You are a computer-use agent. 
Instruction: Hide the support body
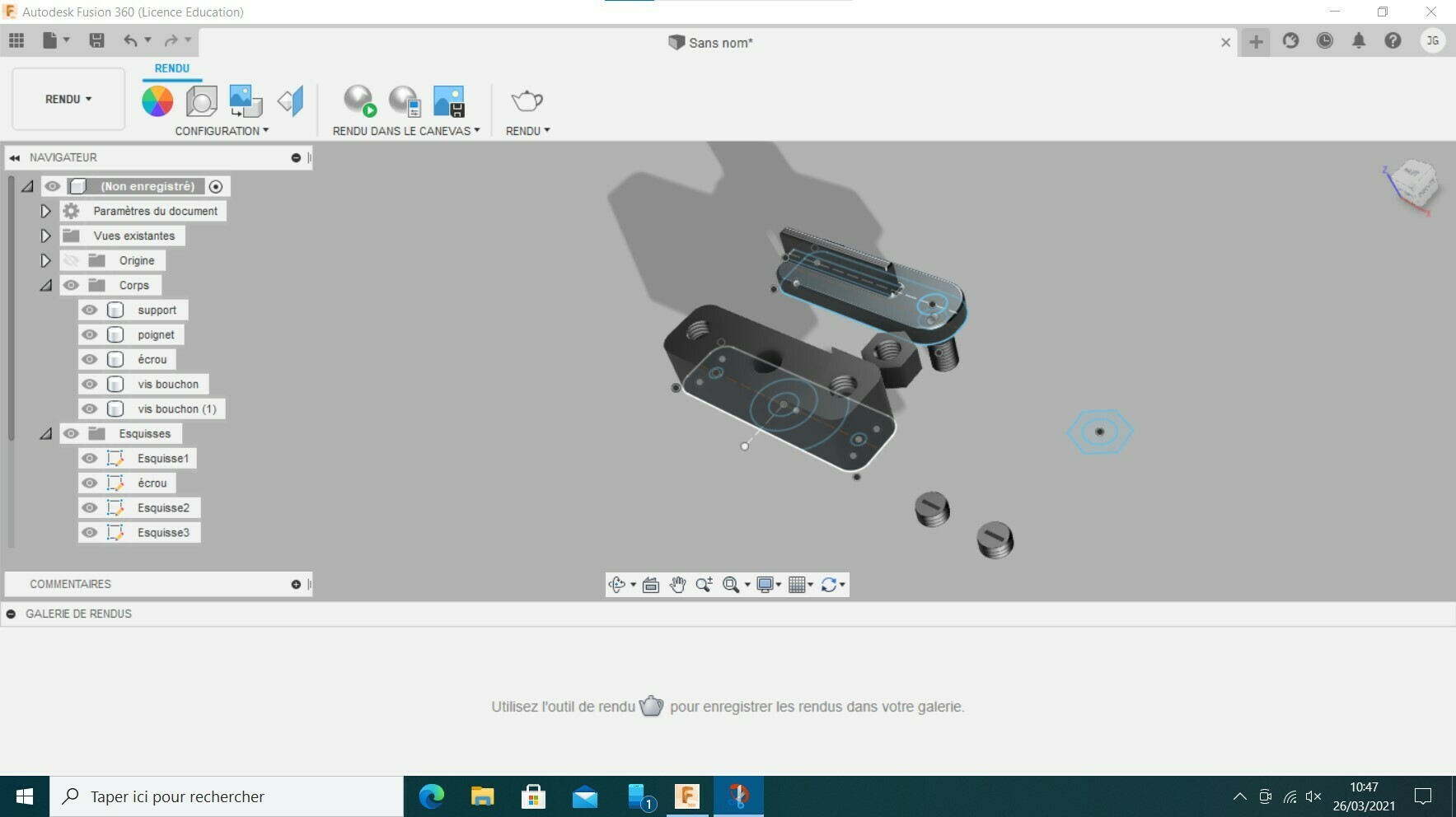[90, 310]
